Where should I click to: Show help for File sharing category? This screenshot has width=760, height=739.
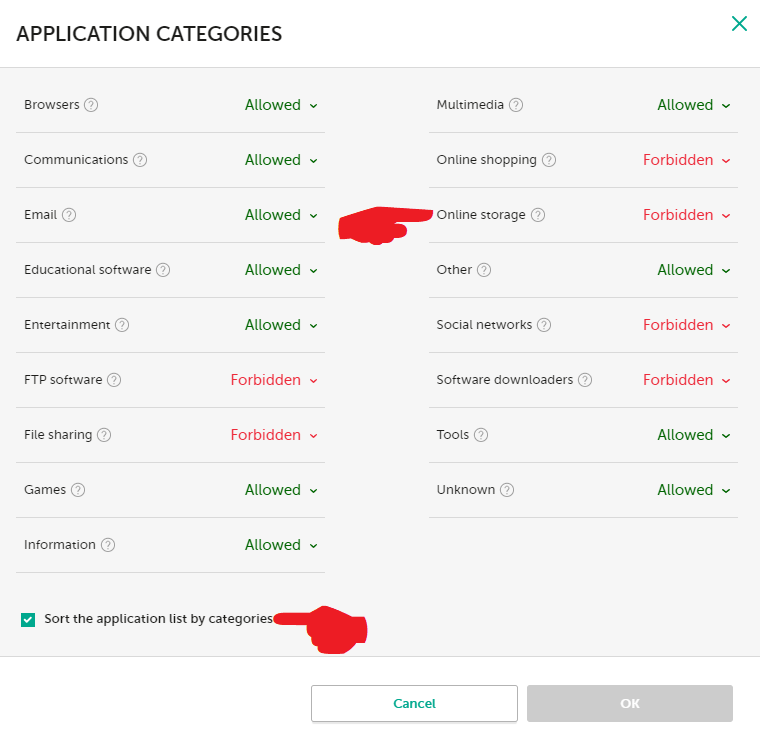click(x=104, y=435)
